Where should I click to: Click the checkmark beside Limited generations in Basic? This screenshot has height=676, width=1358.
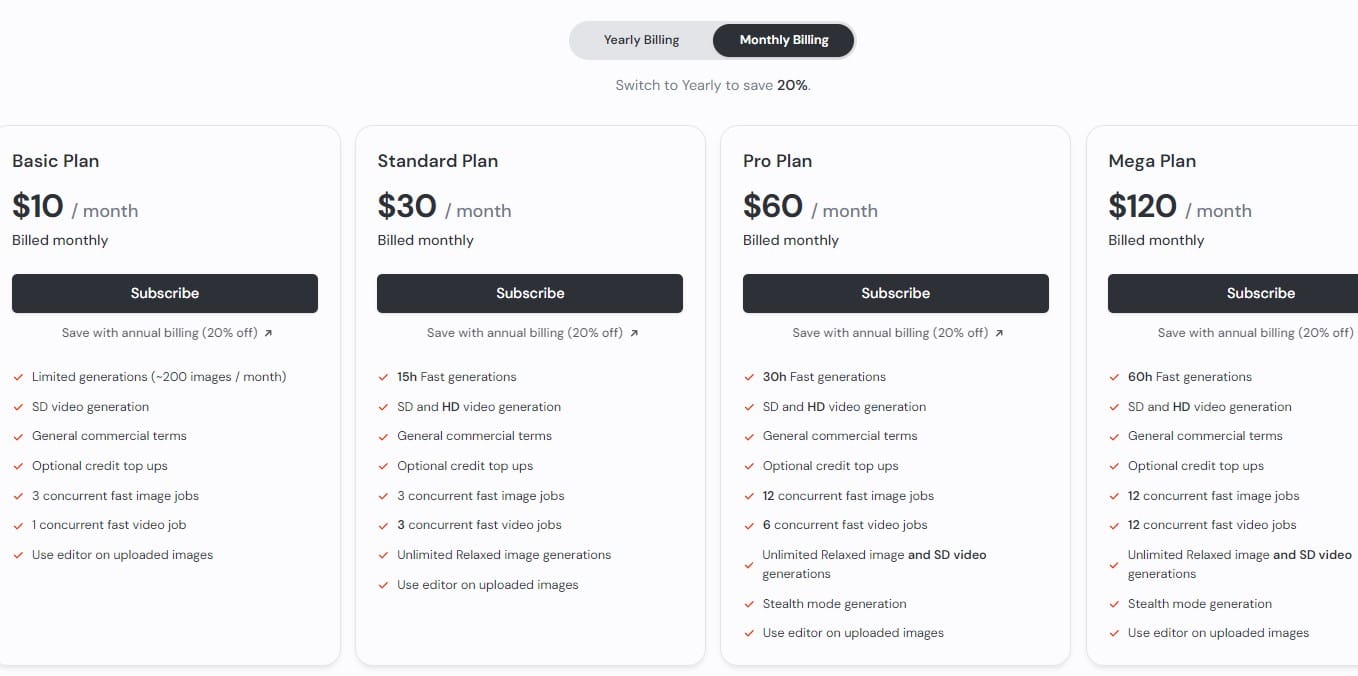pos(18,377)
